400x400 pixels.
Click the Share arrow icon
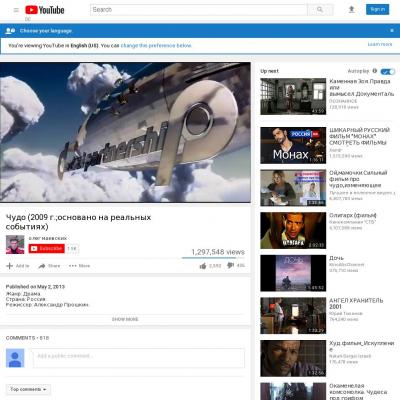coord(42,266)
